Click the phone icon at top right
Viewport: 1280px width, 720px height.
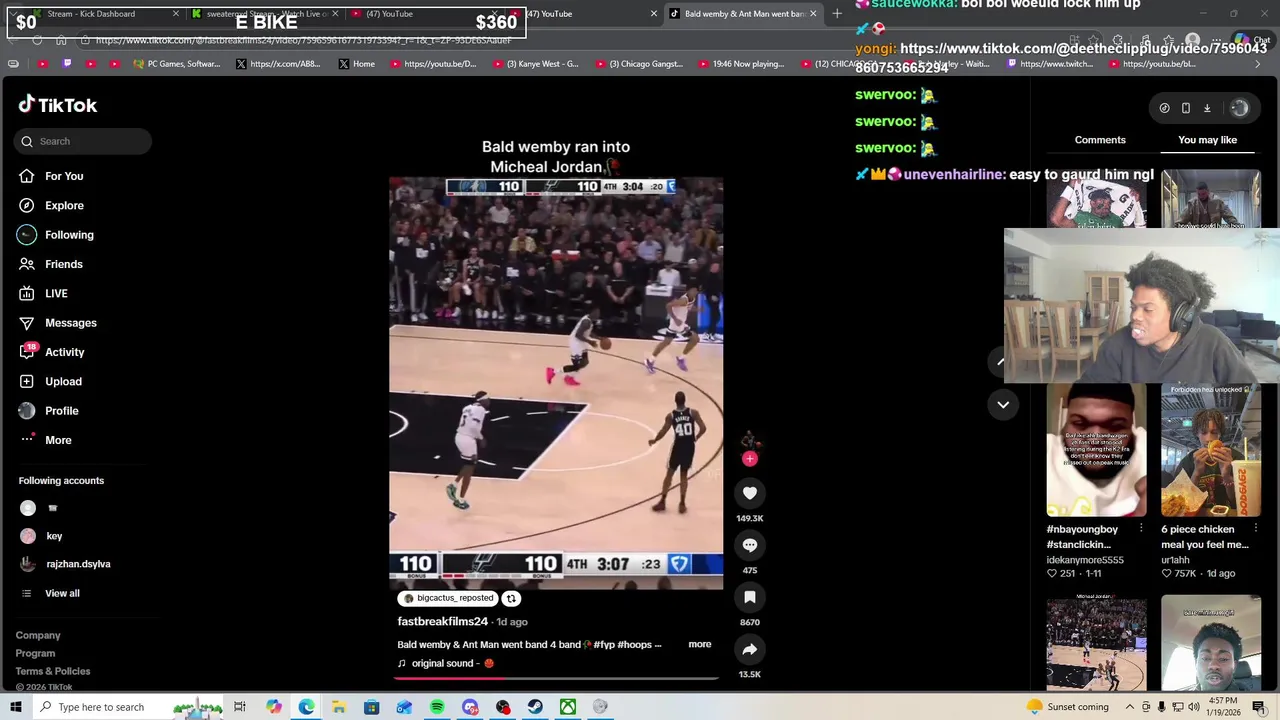(1186, 108)
